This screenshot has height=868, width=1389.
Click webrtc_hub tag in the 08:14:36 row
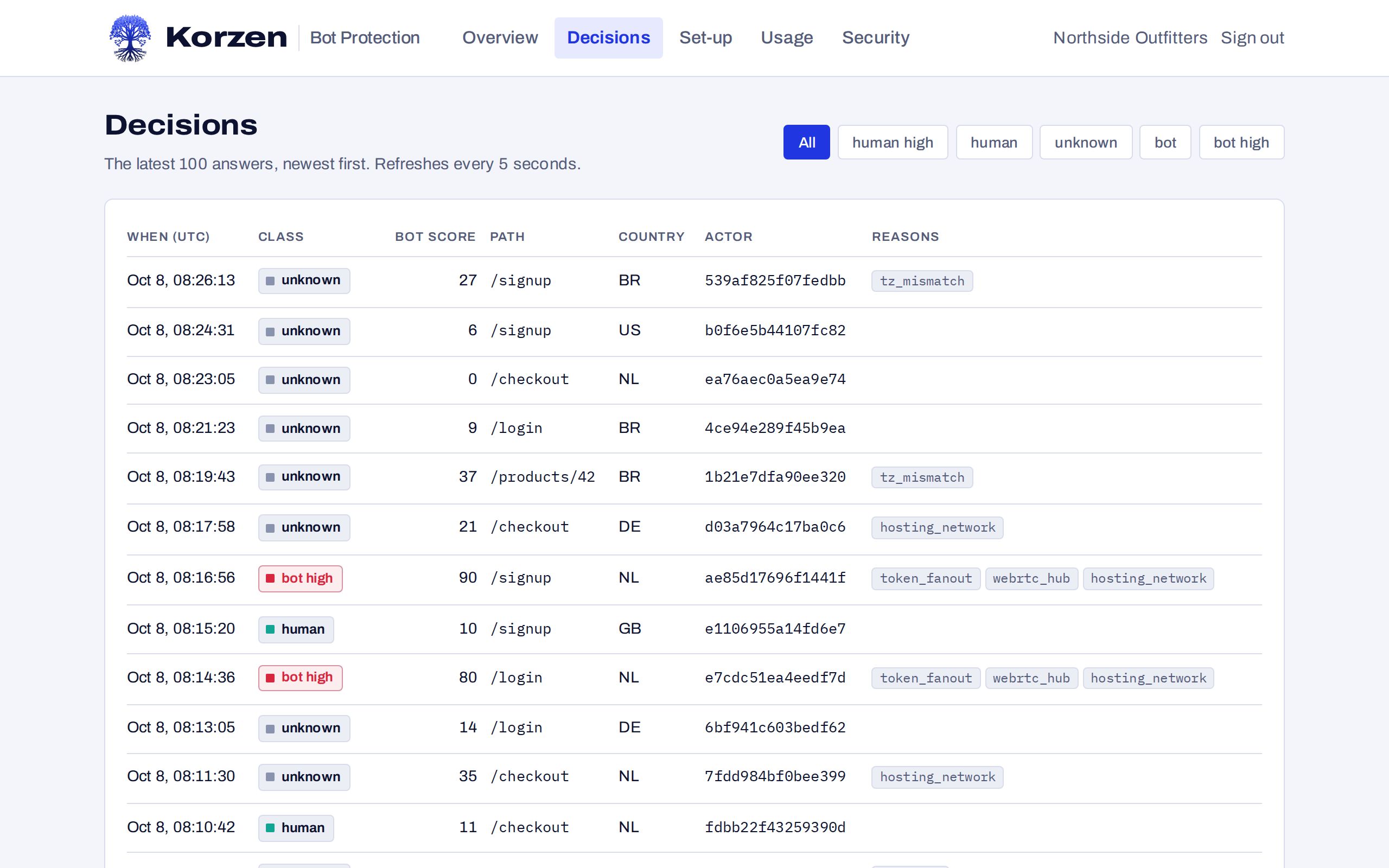pyautogui.click(x=1031, y=678)
